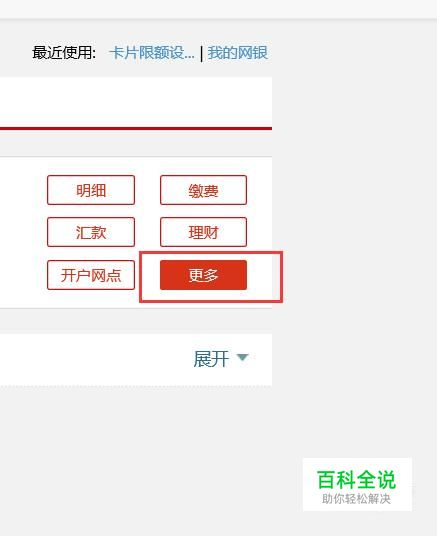437x536 pixels.
Task: Click the white header strip at top
Action: 218,9
